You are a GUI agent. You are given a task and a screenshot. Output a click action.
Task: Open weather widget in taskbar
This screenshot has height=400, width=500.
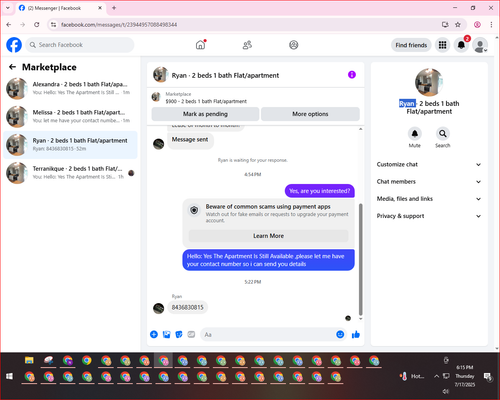(412, 376)
